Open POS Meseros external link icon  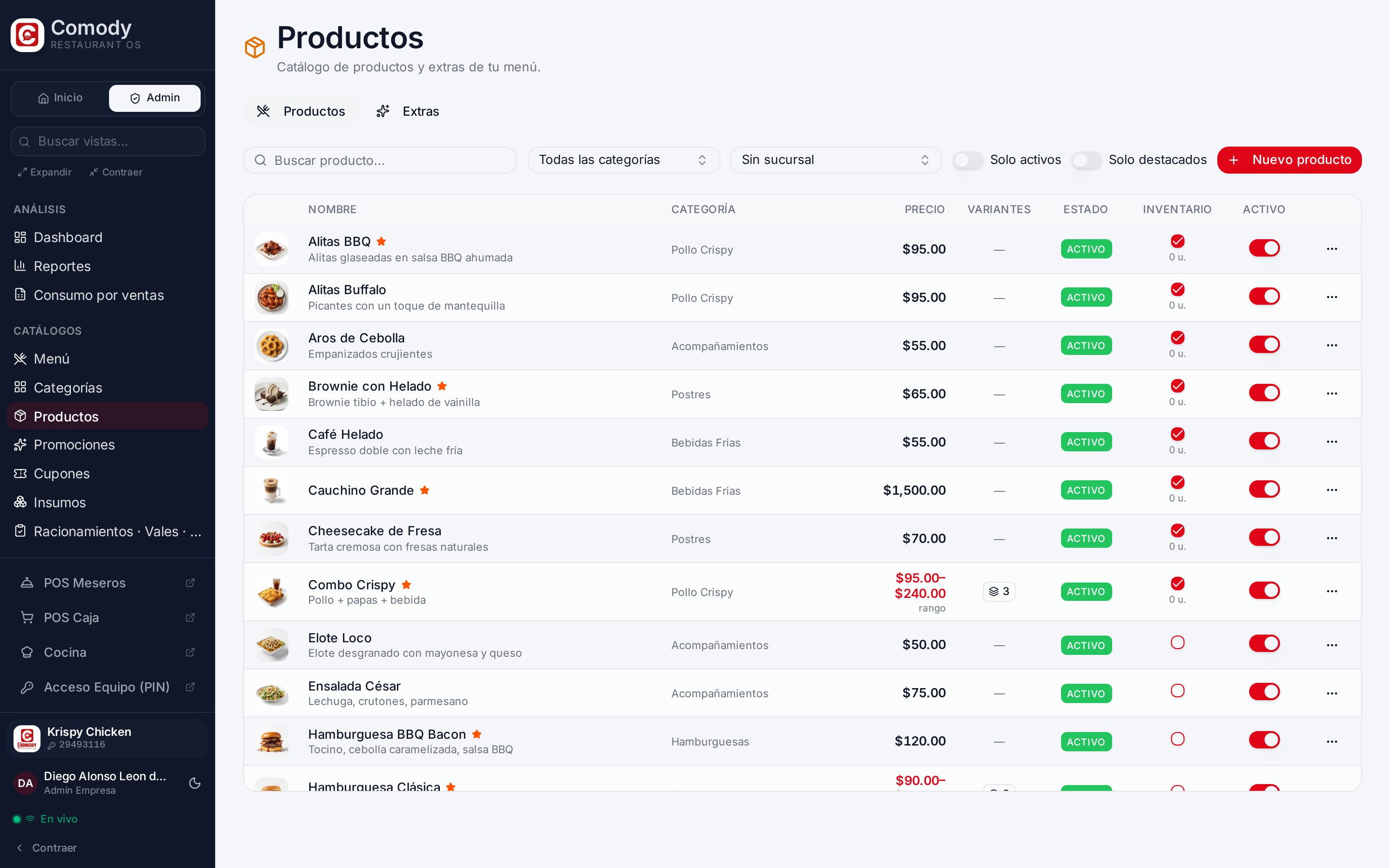191,583
